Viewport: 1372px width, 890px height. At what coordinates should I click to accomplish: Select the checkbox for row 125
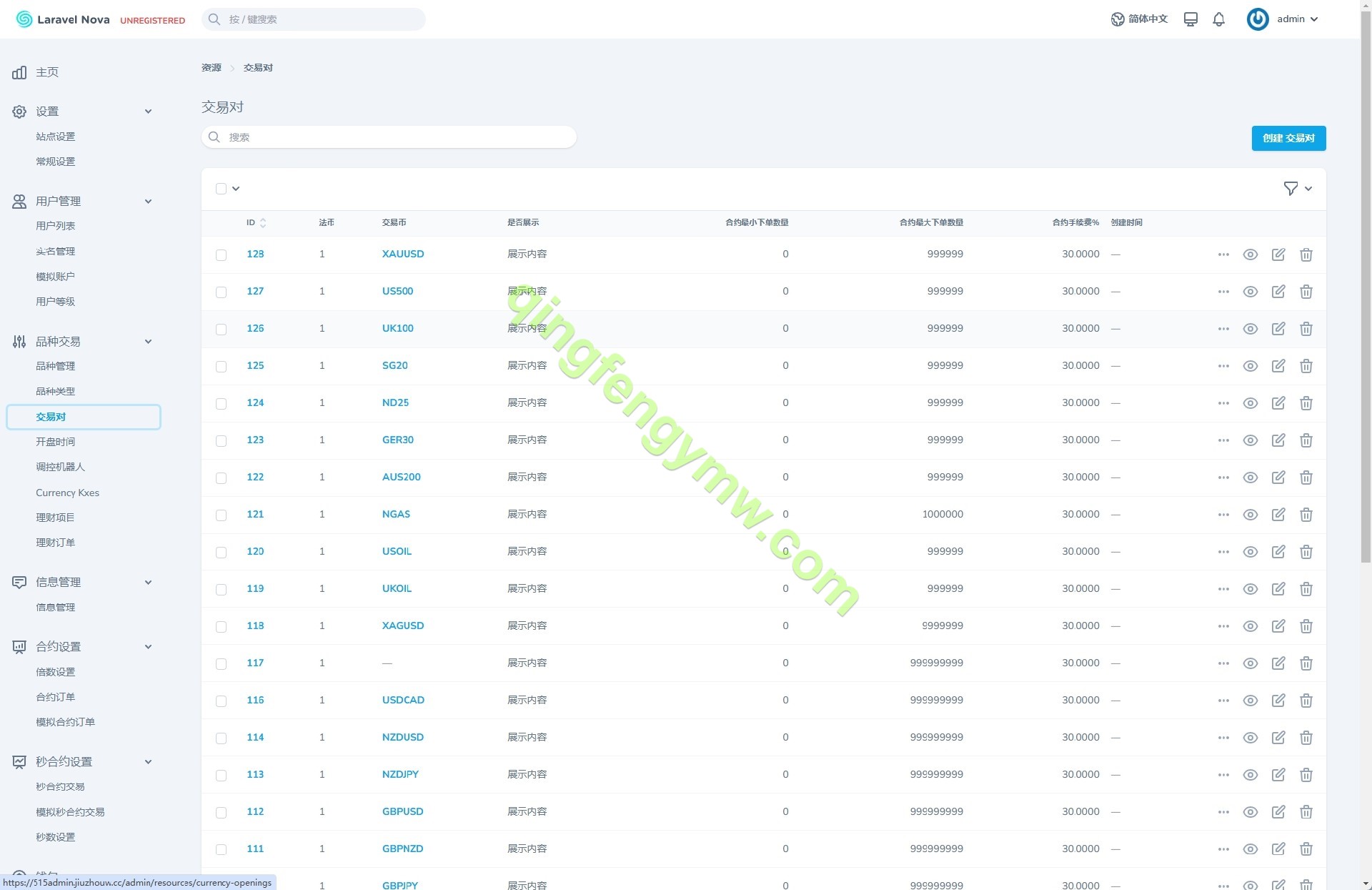click(221, 367)
